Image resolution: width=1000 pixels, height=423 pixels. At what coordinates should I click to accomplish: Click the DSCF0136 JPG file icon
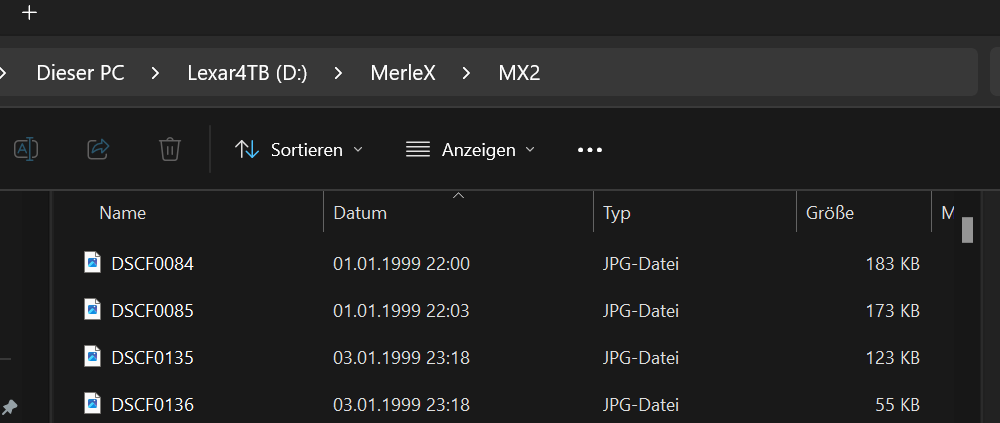tap(92, 404)
